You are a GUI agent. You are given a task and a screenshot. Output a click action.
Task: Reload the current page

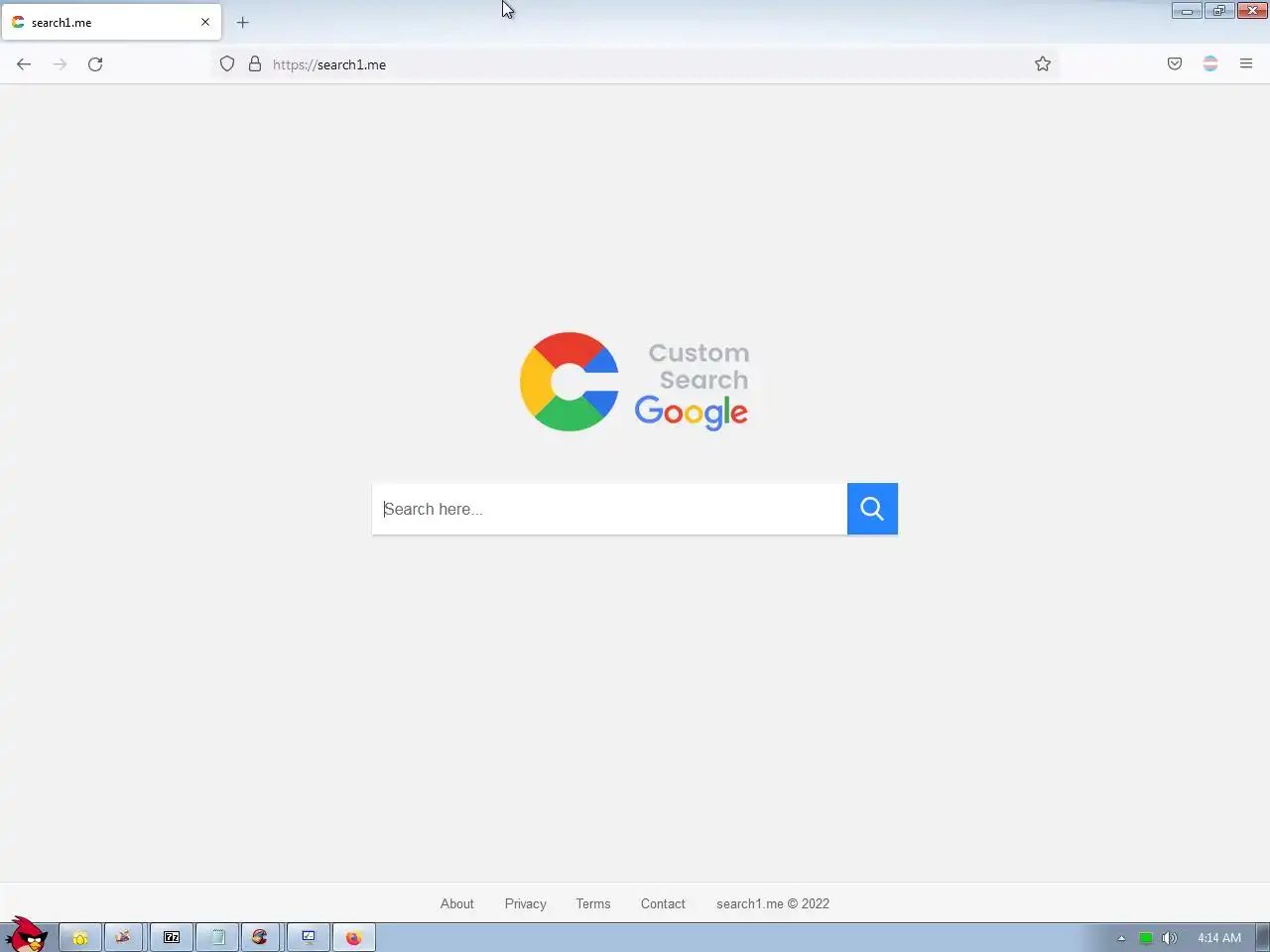pyautogui.click(x=95, y=64)
